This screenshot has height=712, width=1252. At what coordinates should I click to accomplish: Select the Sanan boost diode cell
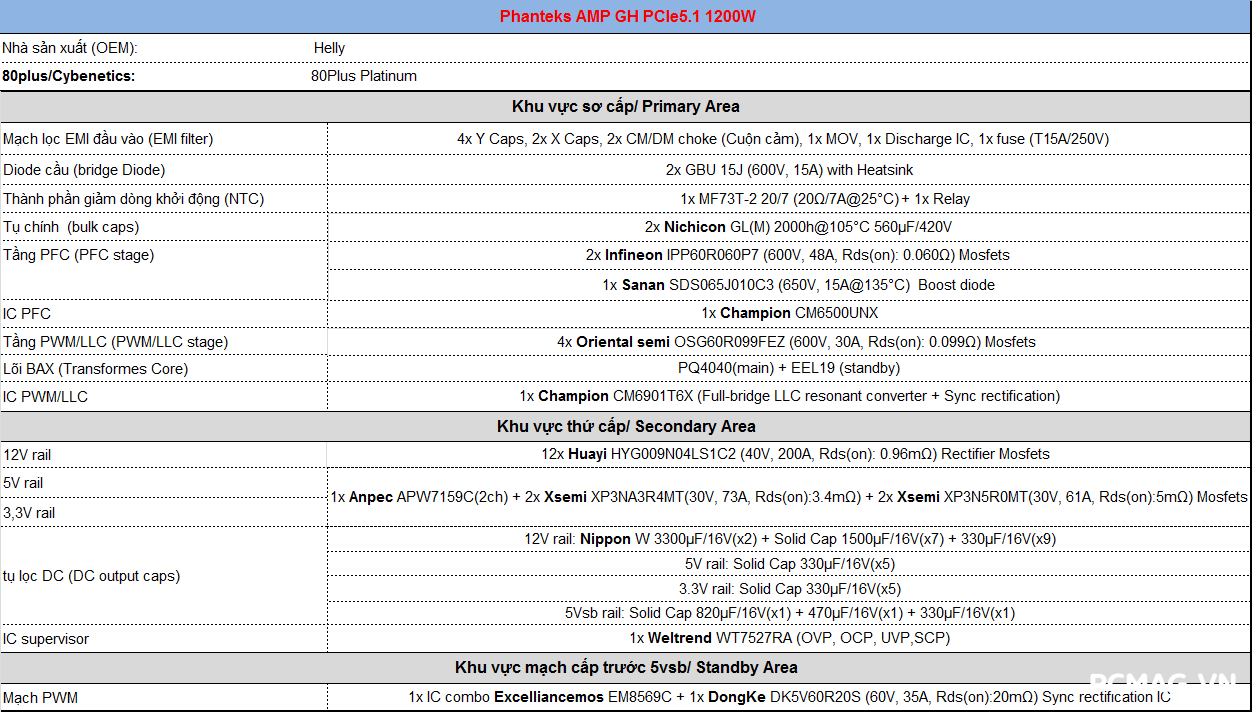pos(797,285)
